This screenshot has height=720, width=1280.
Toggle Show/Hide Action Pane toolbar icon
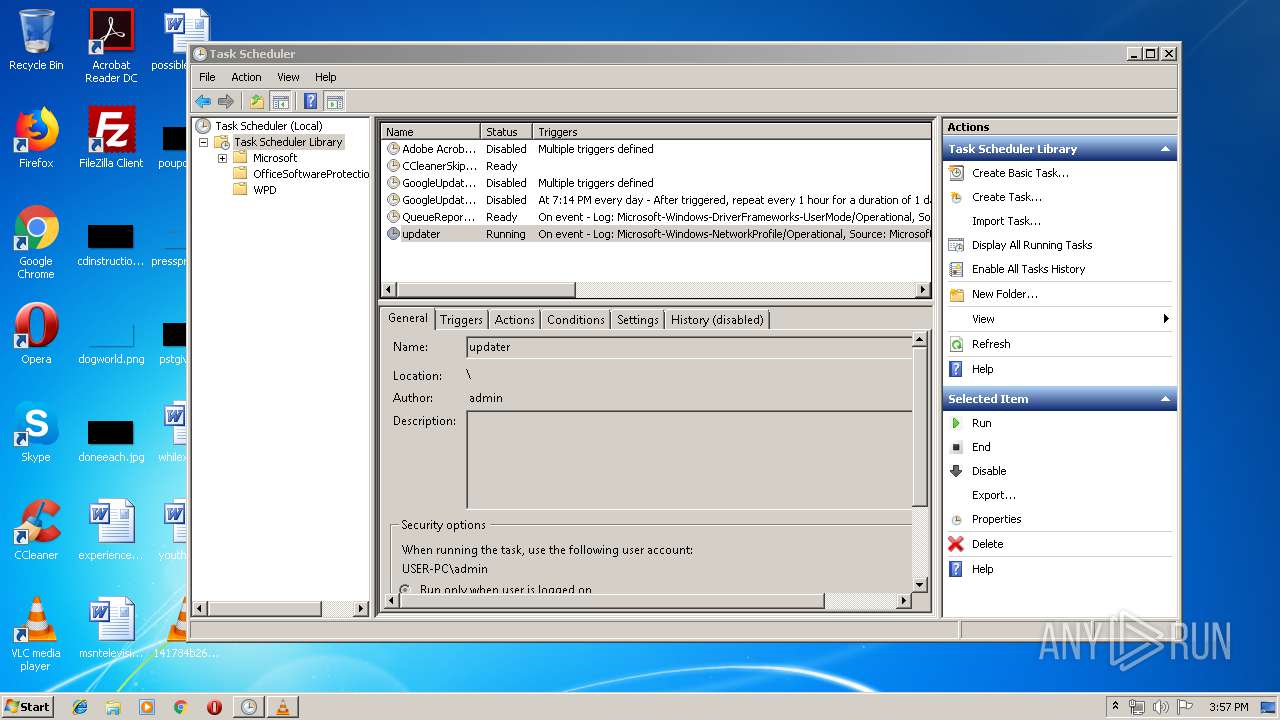(335, 101)
